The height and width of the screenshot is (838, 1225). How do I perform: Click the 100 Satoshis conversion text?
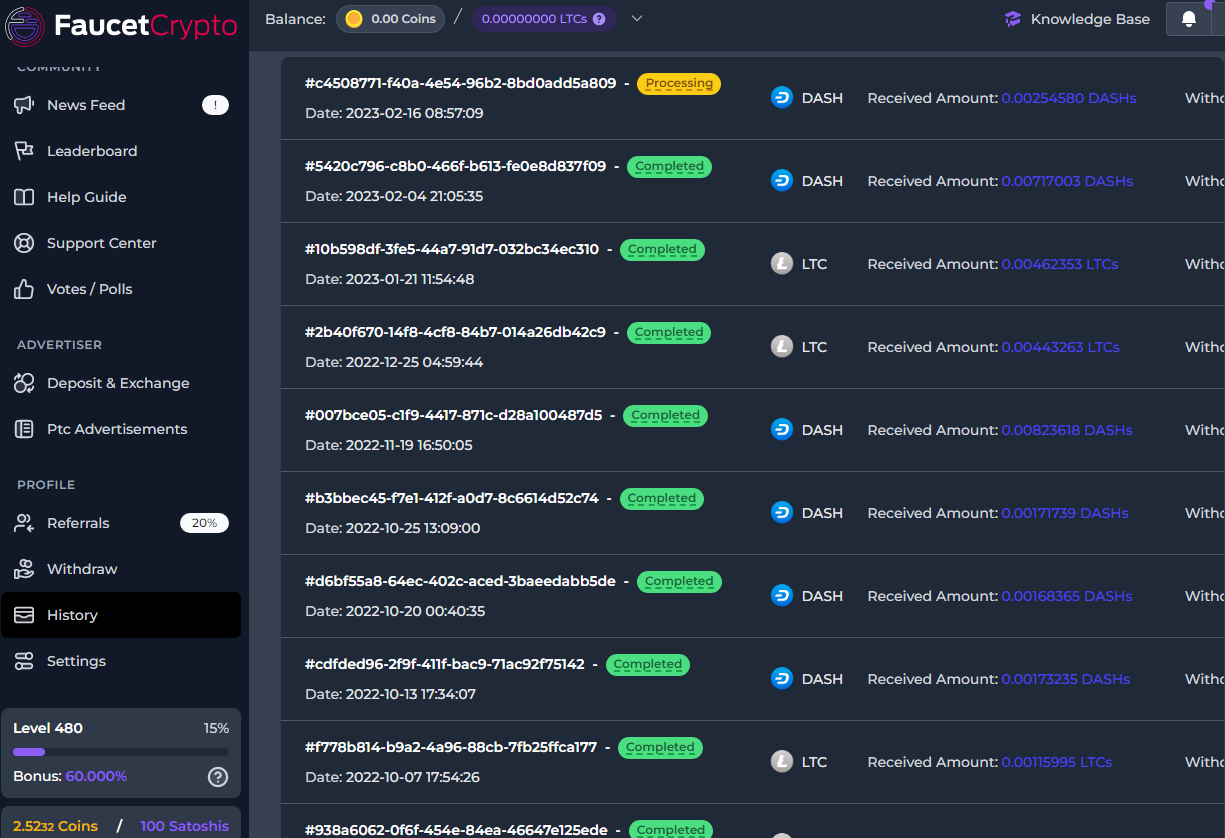(185, 826)
